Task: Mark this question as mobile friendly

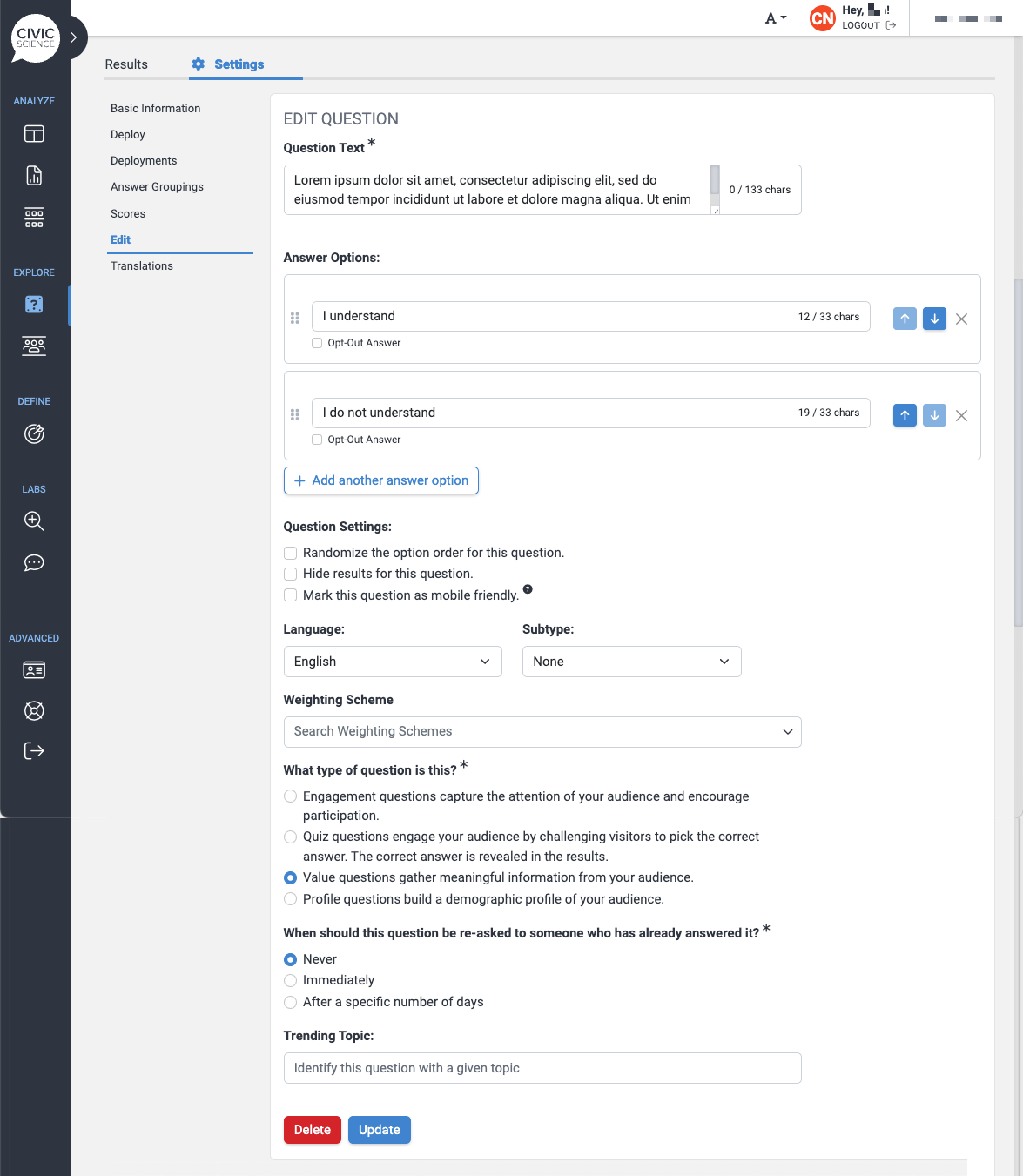Action: pyautogui.click(x=291, y=595)
